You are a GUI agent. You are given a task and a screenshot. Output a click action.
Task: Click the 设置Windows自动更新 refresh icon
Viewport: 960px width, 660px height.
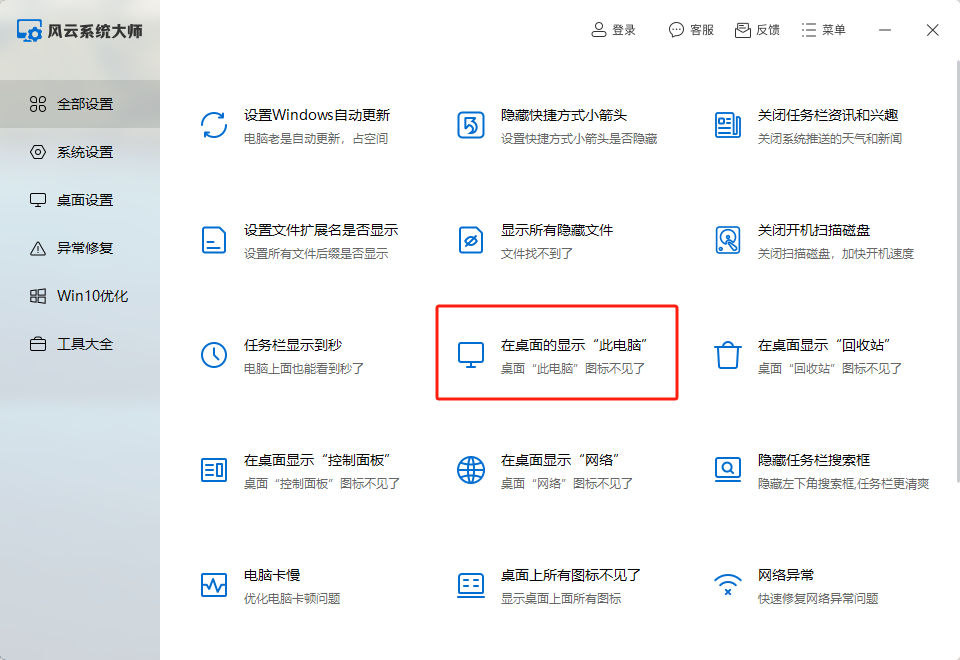coord(214,125)
